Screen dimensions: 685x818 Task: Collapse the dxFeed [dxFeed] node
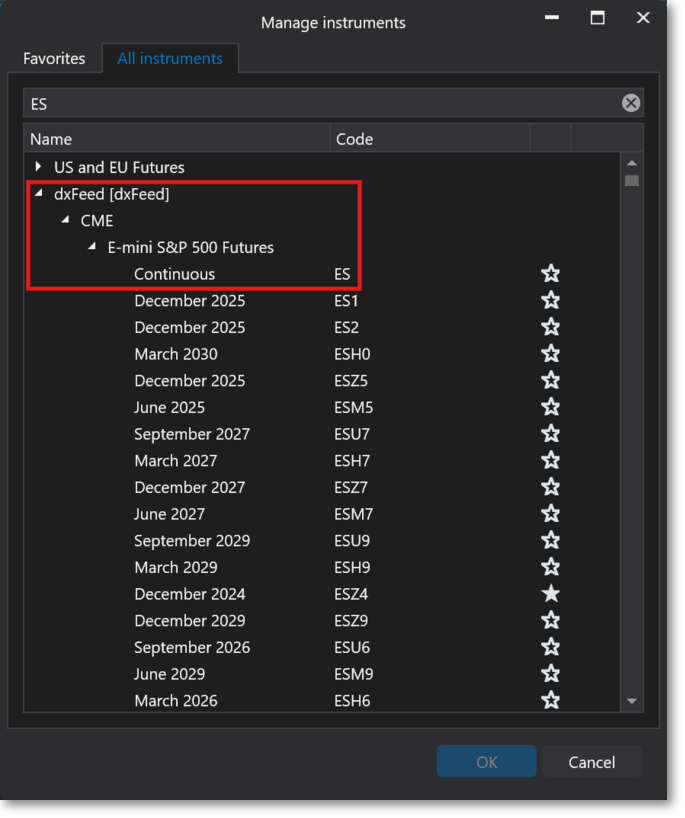click(x=37, y=194)
